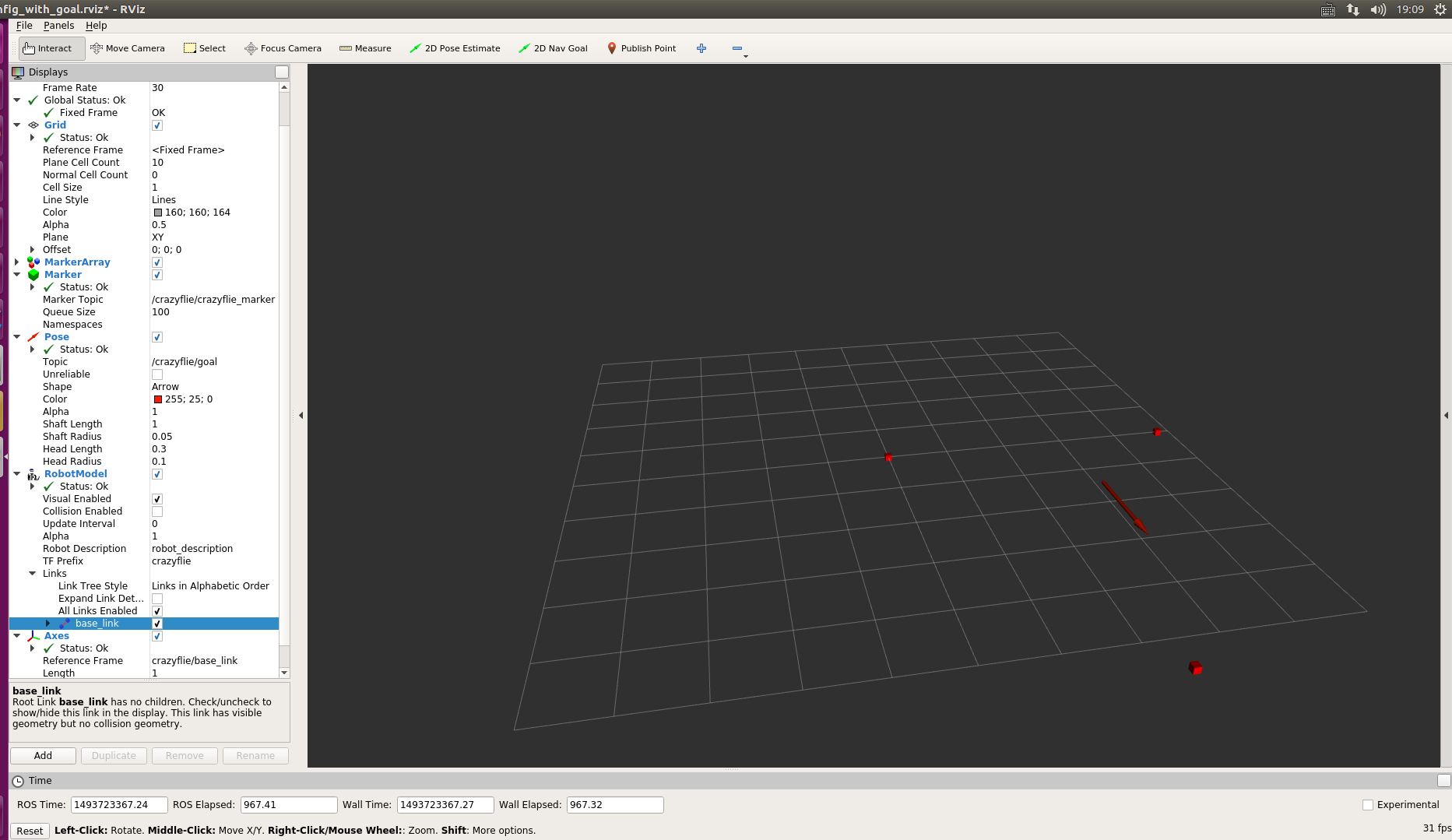
Task: Disable the Grid display checkbox
Action: (157, 125)
